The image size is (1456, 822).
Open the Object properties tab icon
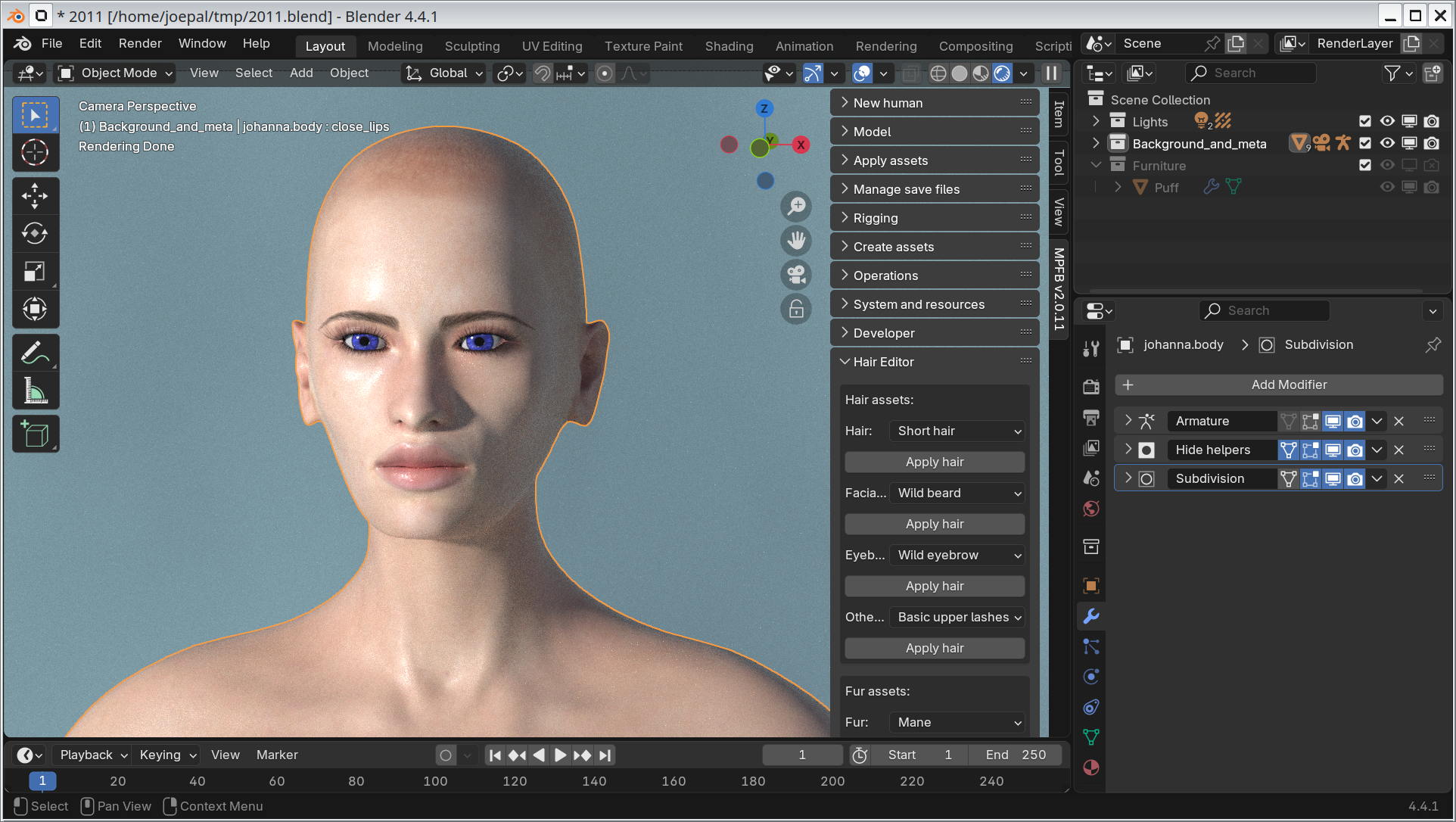point(1090,585)
